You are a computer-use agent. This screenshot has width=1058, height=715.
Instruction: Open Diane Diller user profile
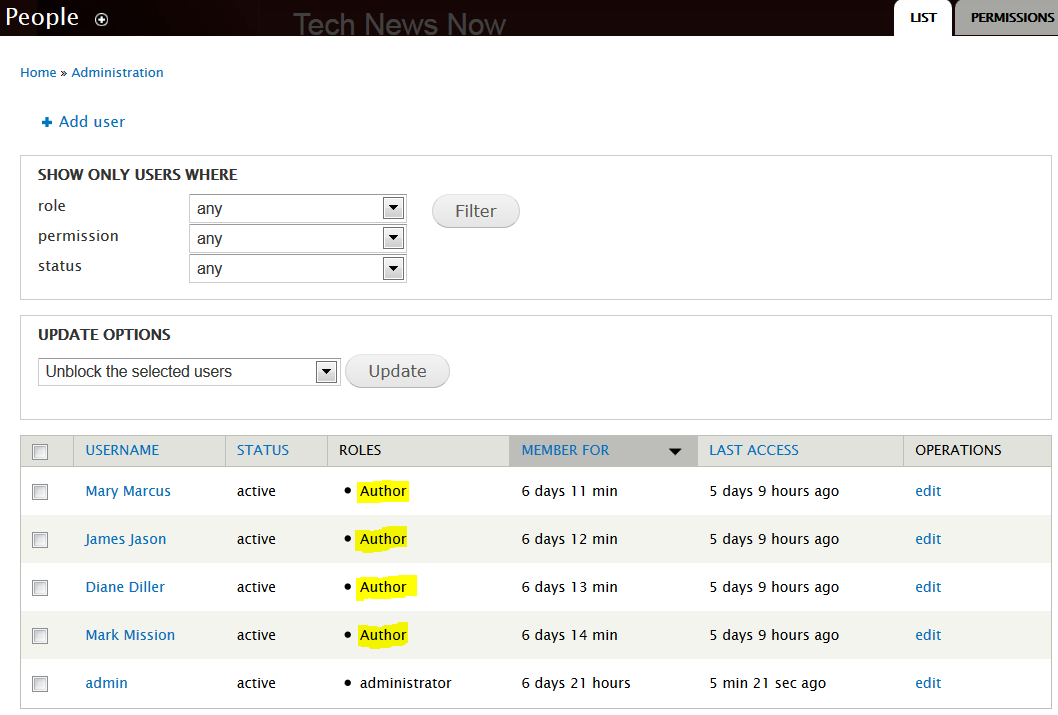(125, 587)
